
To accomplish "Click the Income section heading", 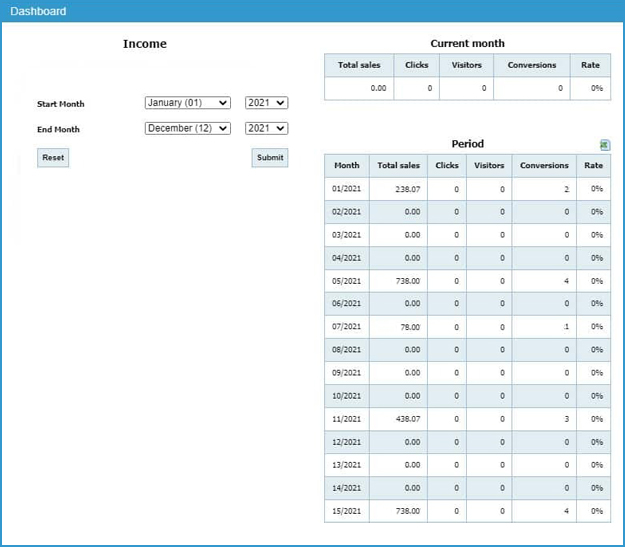I will point(145,44).
